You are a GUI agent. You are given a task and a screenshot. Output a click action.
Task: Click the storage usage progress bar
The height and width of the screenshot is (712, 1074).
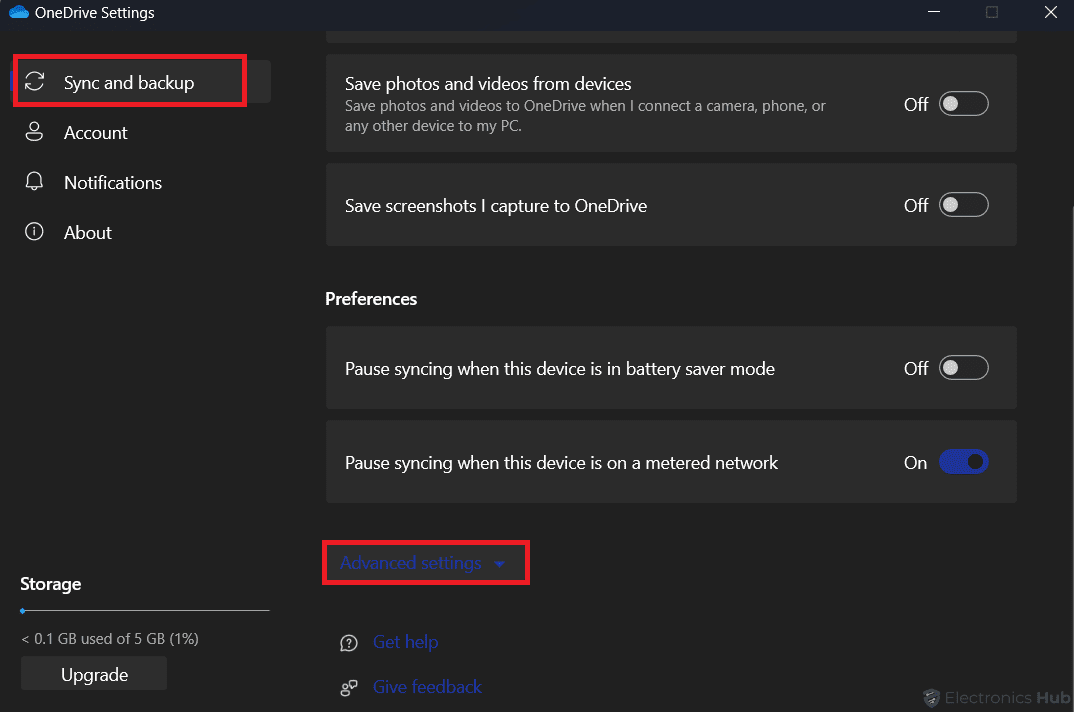click(x=144, y=612)
